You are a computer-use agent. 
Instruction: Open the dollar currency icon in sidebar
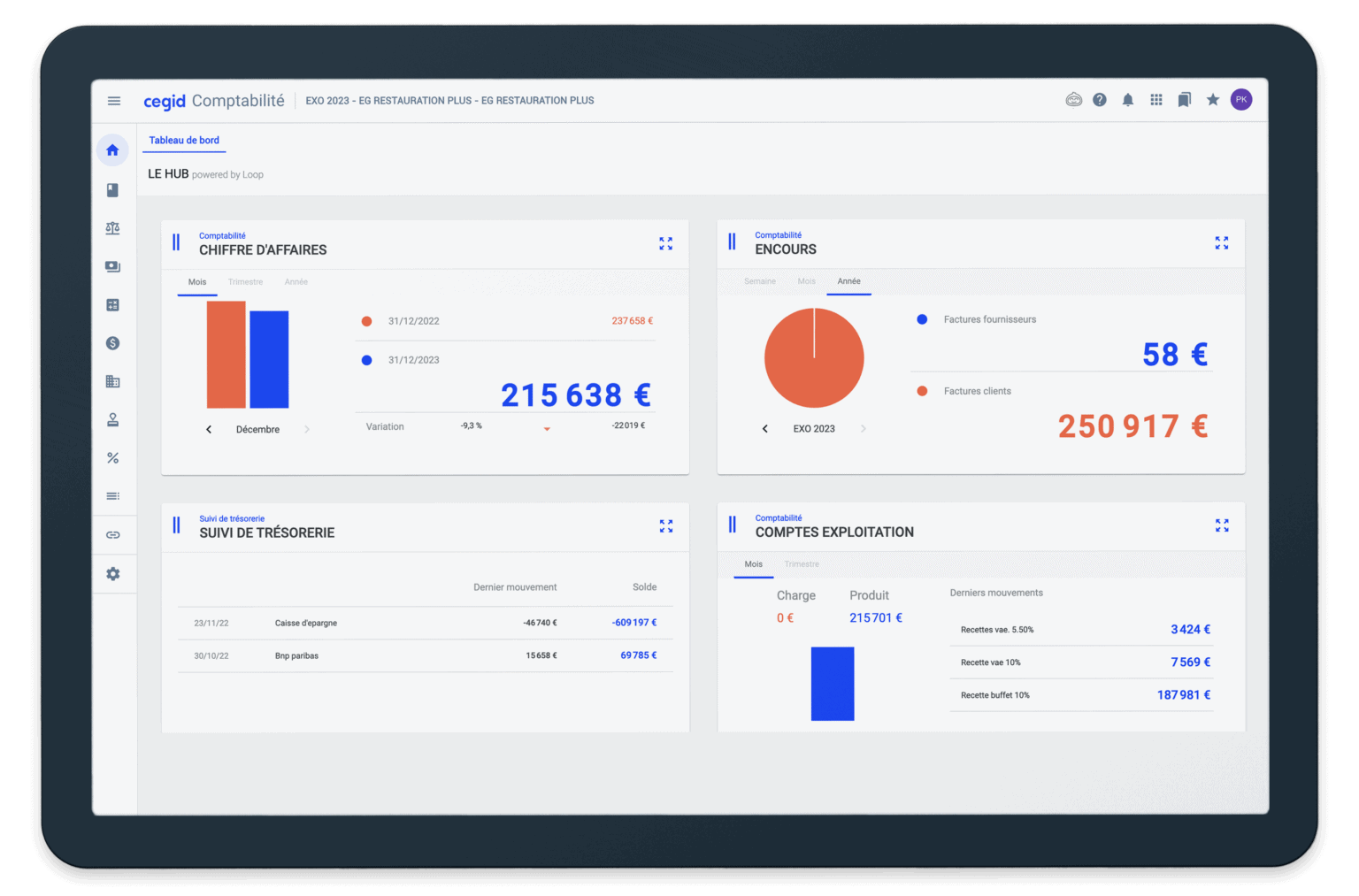(113, 343)
